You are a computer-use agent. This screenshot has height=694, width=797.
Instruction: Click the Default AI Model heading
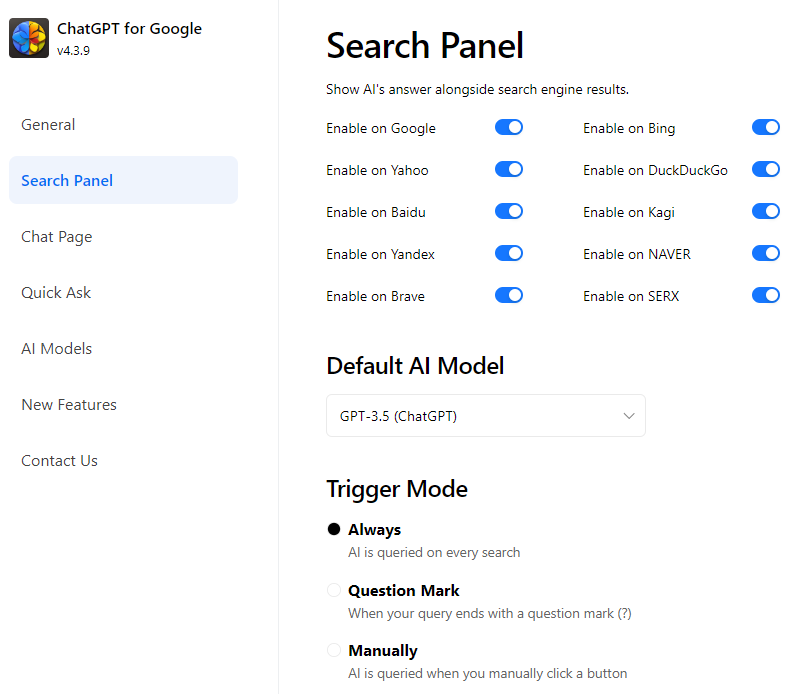coord(415,366)
